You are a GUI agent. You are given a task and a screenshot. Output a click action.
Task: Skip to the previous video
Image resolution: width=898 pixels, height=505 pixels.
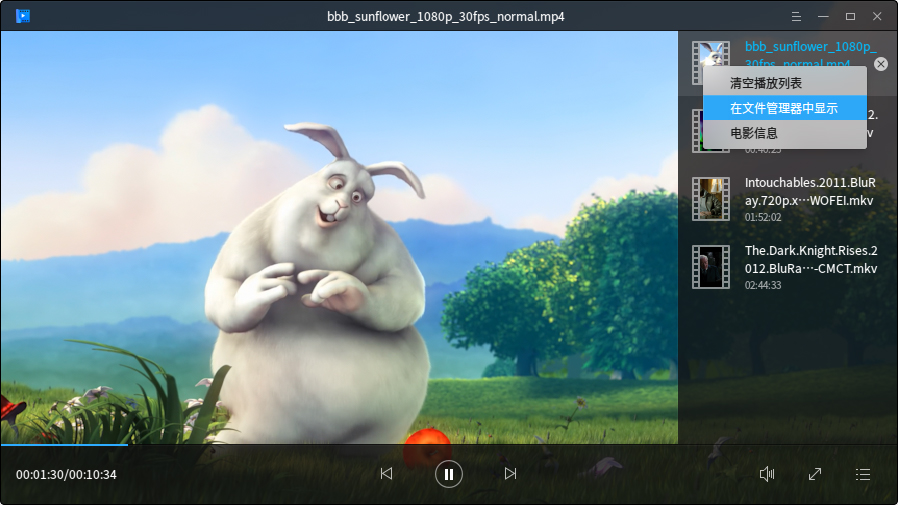[x=386, y=474]
